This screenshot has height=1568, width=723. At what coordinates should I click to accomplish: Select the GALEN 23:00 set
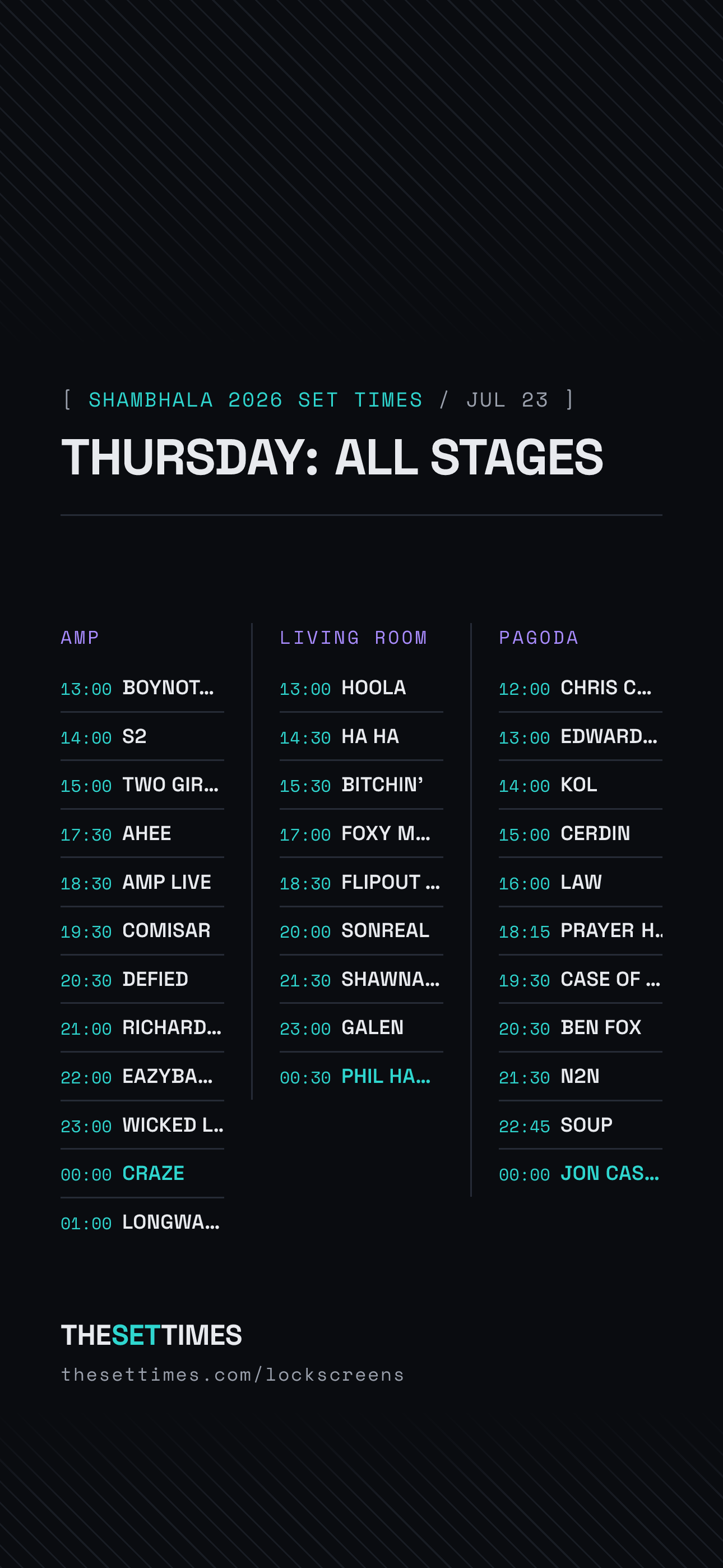pos(361,1028)
